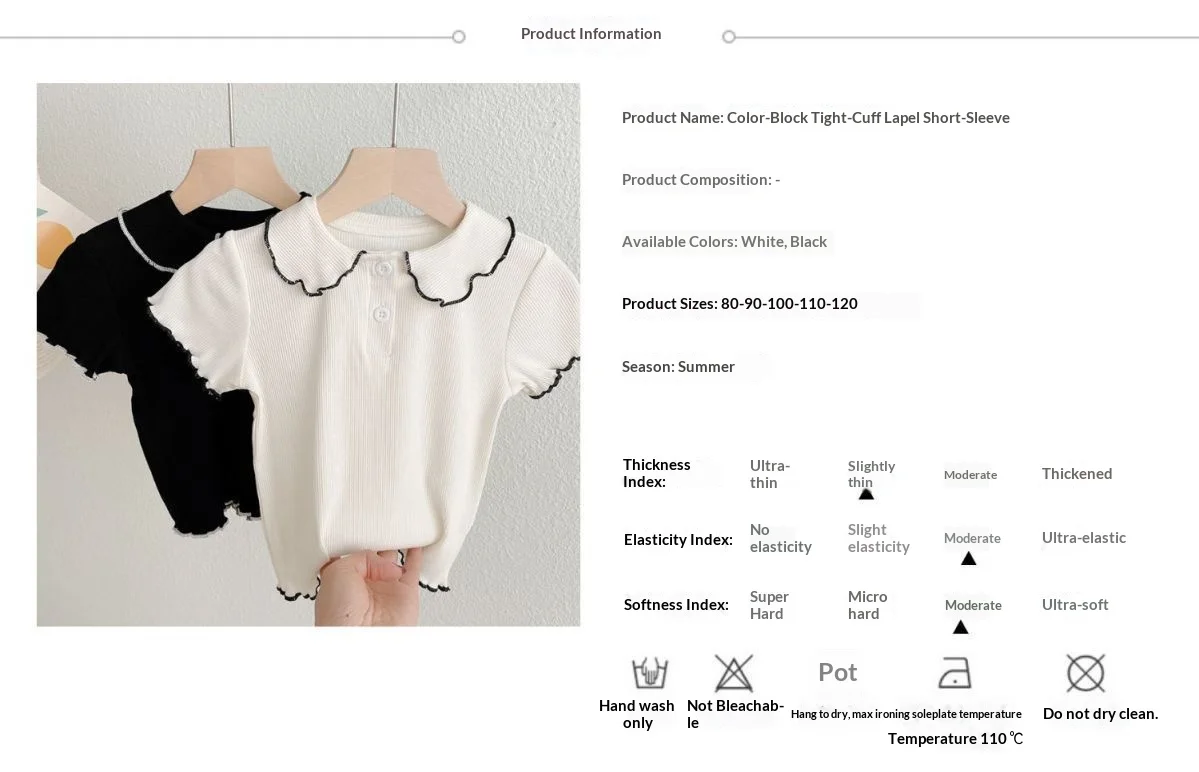Viewport: 1199px width, 772px height.
Task: Click the triangle marker under Softness Moderate
Action: point(960,628)
